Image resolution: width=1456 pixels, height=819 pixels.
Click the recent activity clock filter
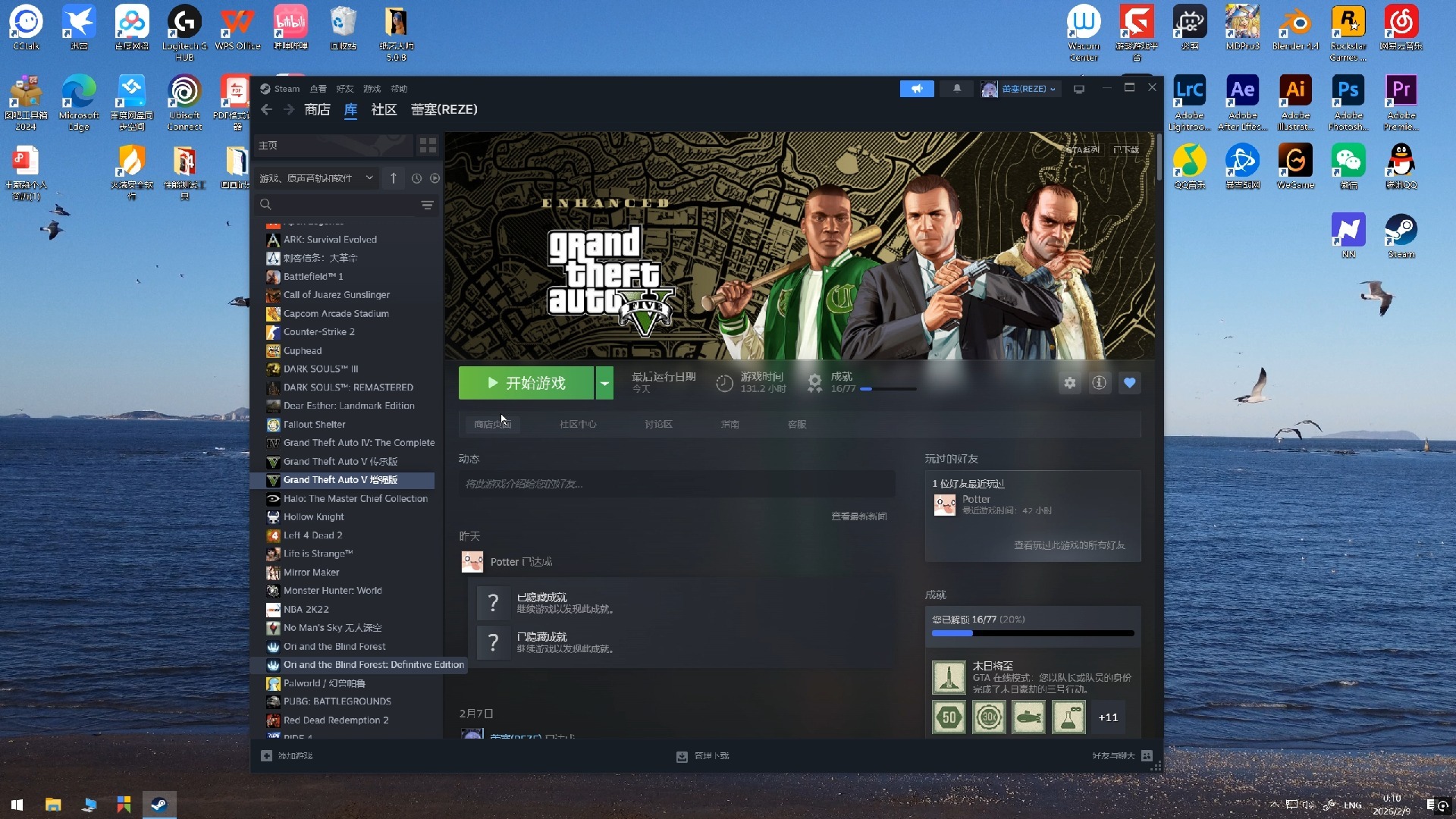pyautogui.click(x=416, y=178)
